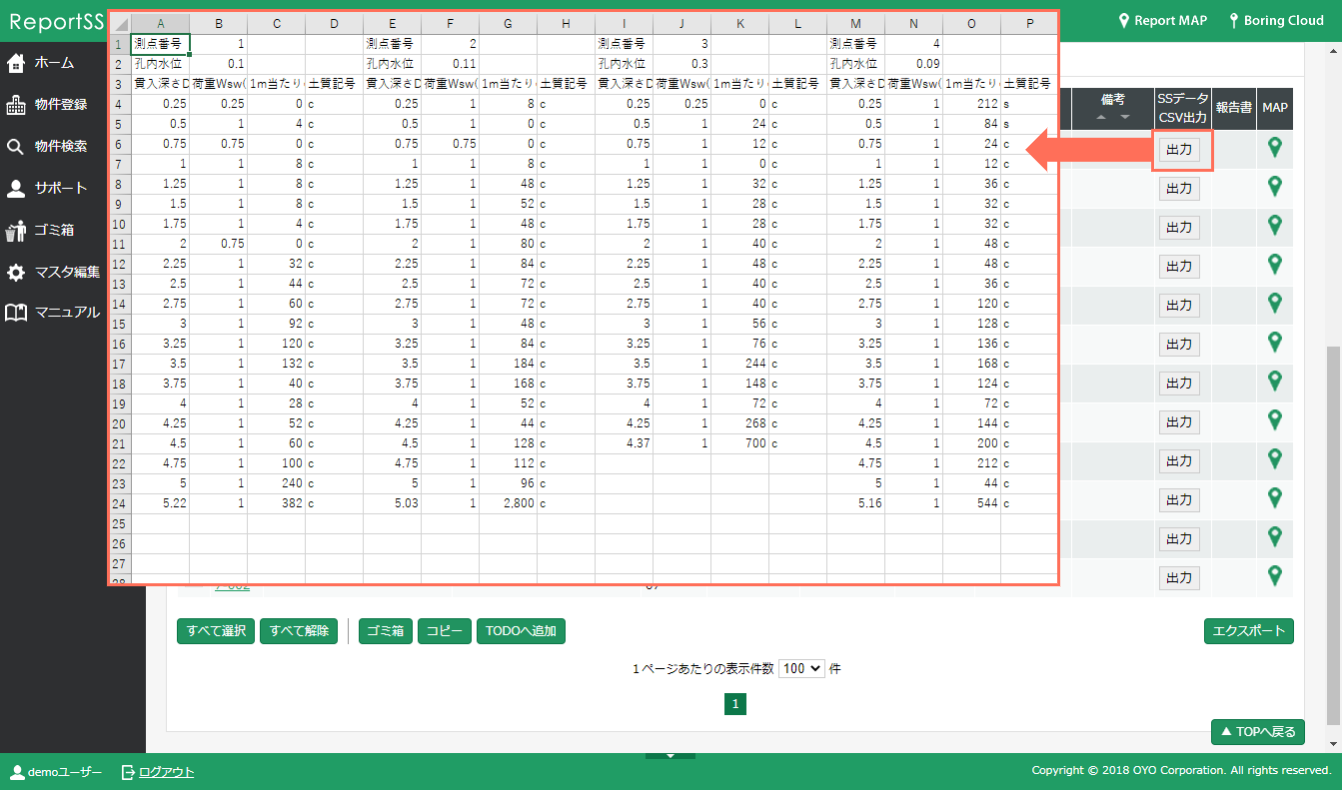Click spreadsheet cell with value 5.16
Viewport: 1343px width, 791px height.
coord(856,504)
